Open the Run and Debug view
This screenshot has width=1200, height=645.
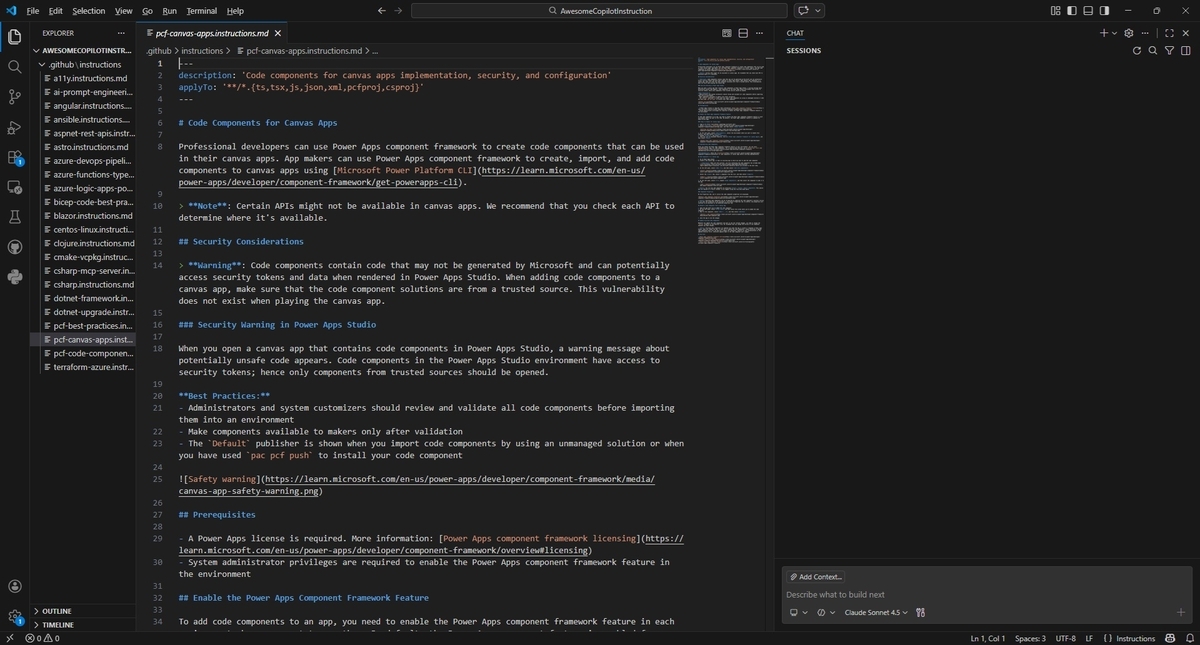14,127
